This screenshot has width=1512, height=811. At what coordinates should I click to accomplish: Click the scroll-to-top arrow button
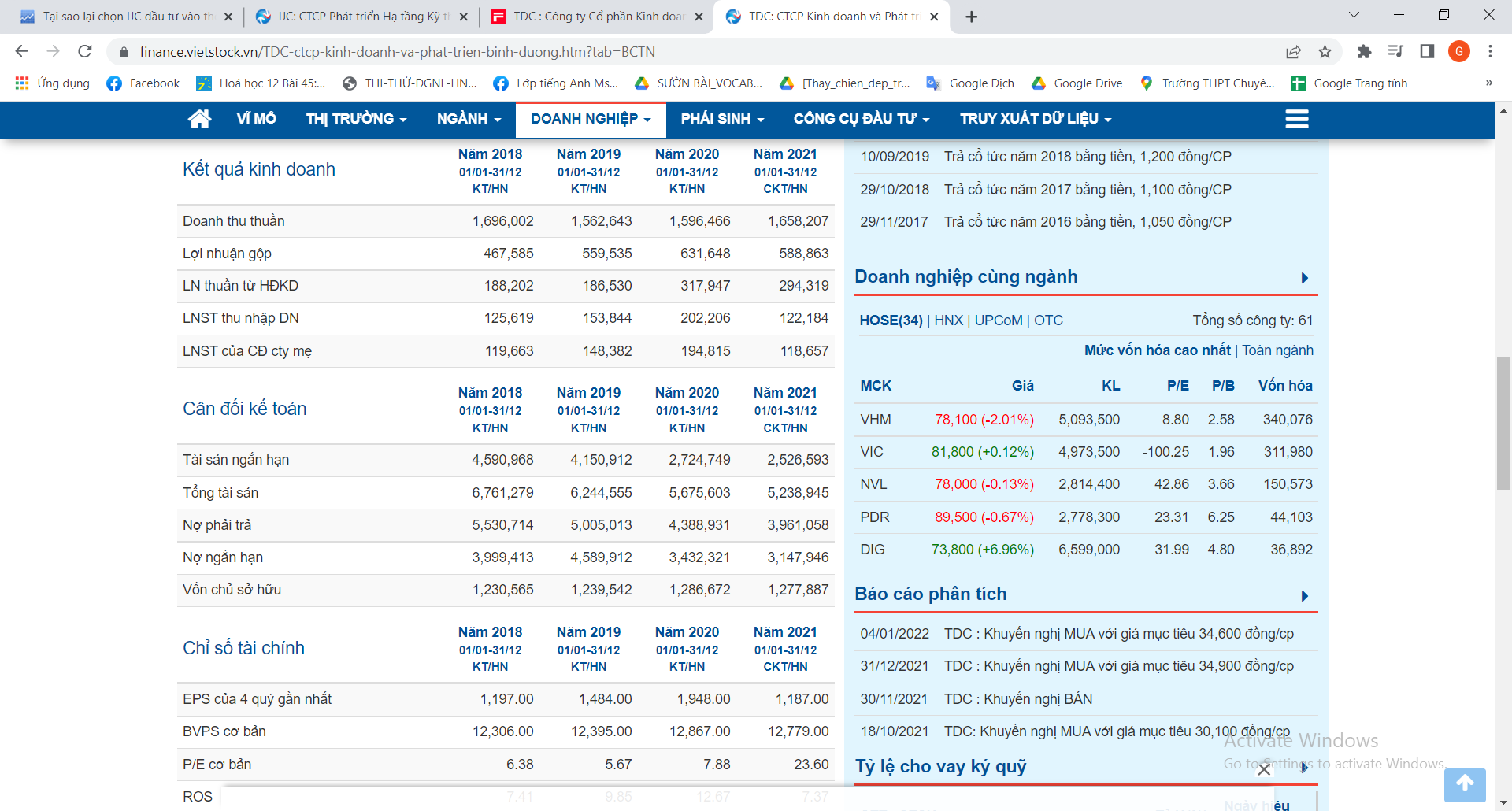click(x=1465, y=784)
